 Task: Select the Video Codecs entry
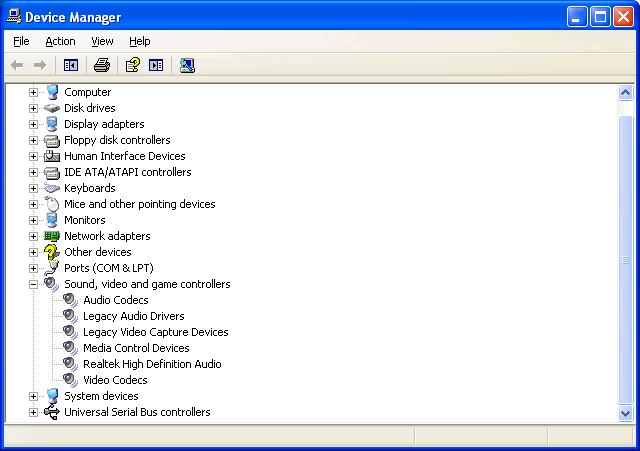(115, 380)
